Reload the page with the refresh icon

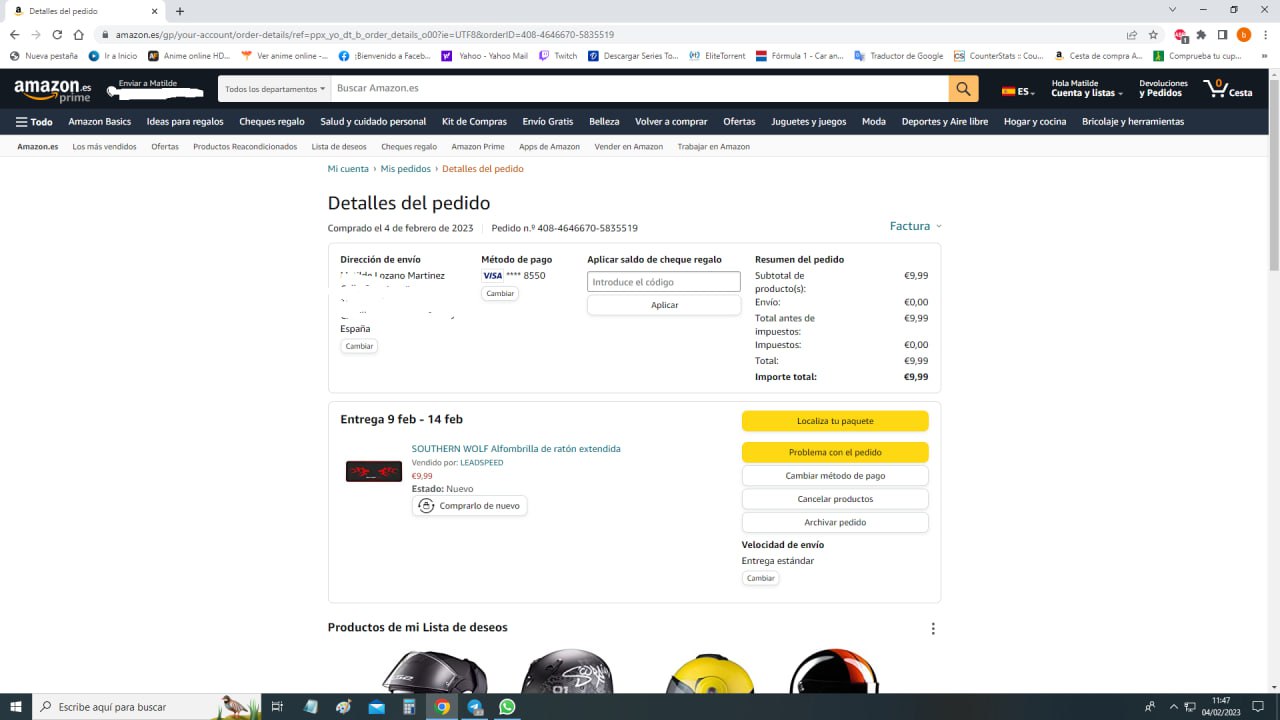(57, 34)
